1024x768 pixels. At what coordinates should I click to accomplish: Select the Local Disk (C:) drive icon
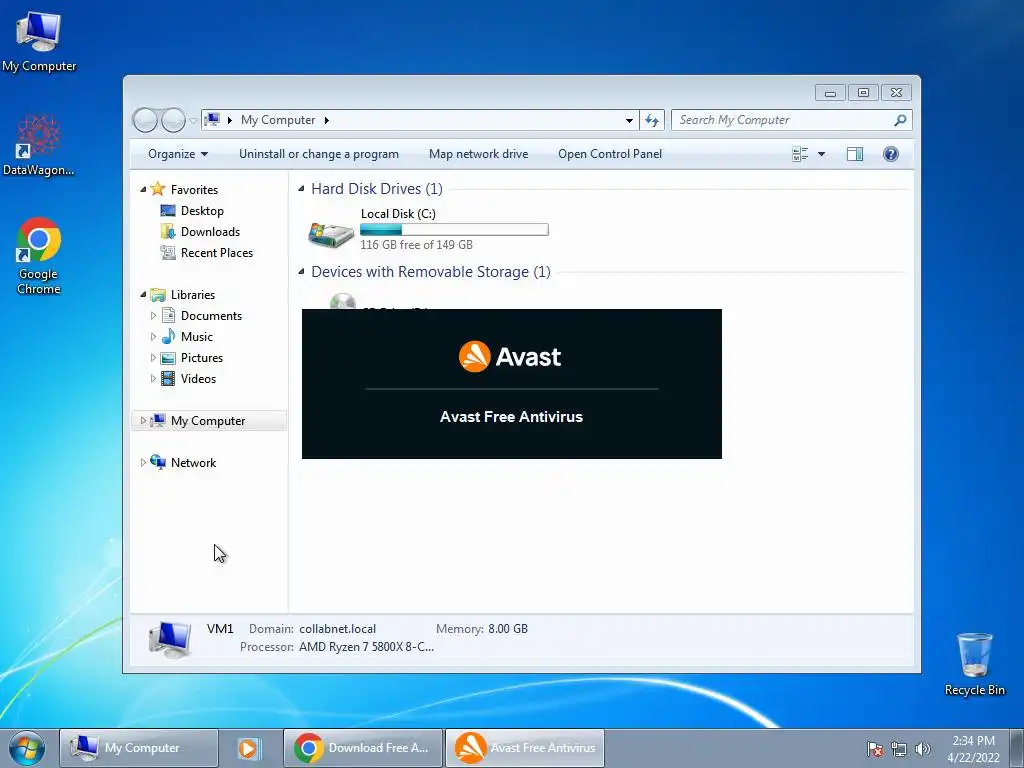coord(332,233)
